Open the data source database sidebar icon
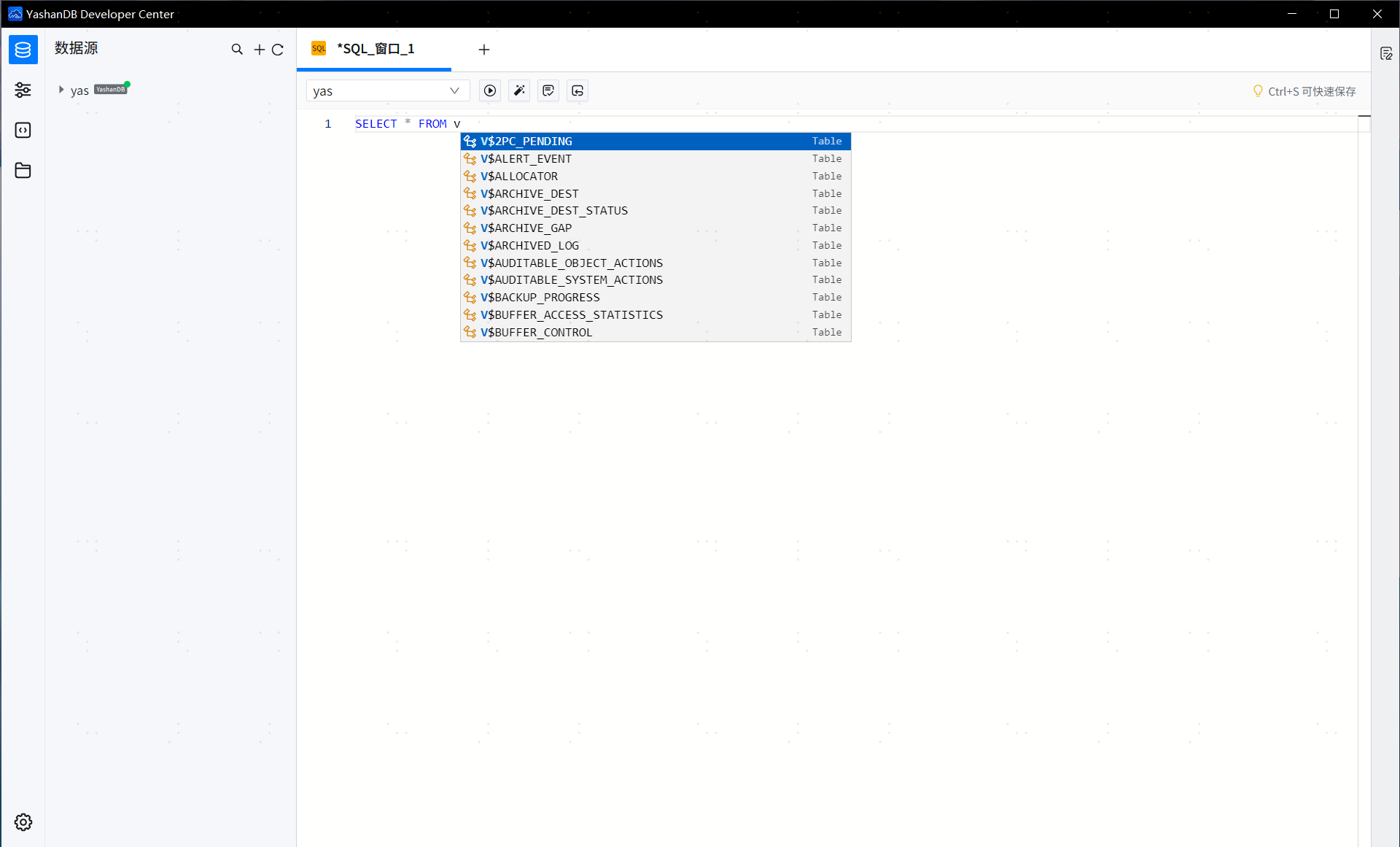1400x847 pixels. (23, 50)
